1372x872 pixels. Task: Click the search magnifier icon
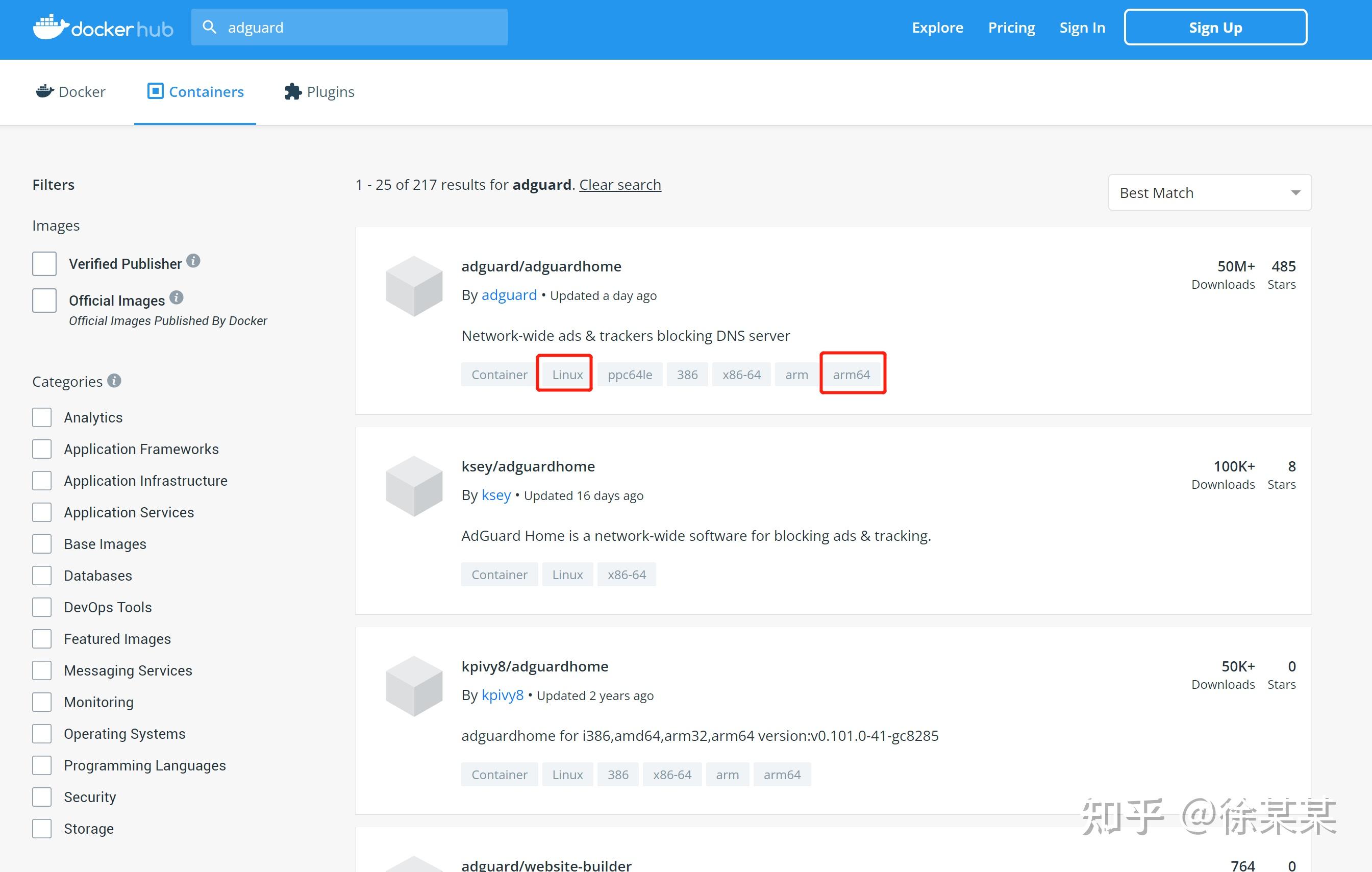pos(210,26)
